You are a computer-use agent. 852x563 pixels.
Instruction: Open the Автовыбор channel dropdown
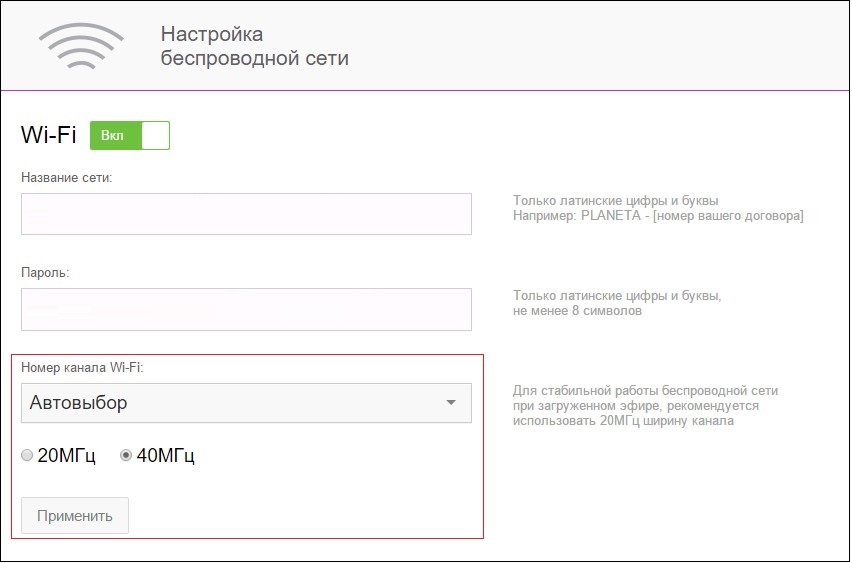245,403
